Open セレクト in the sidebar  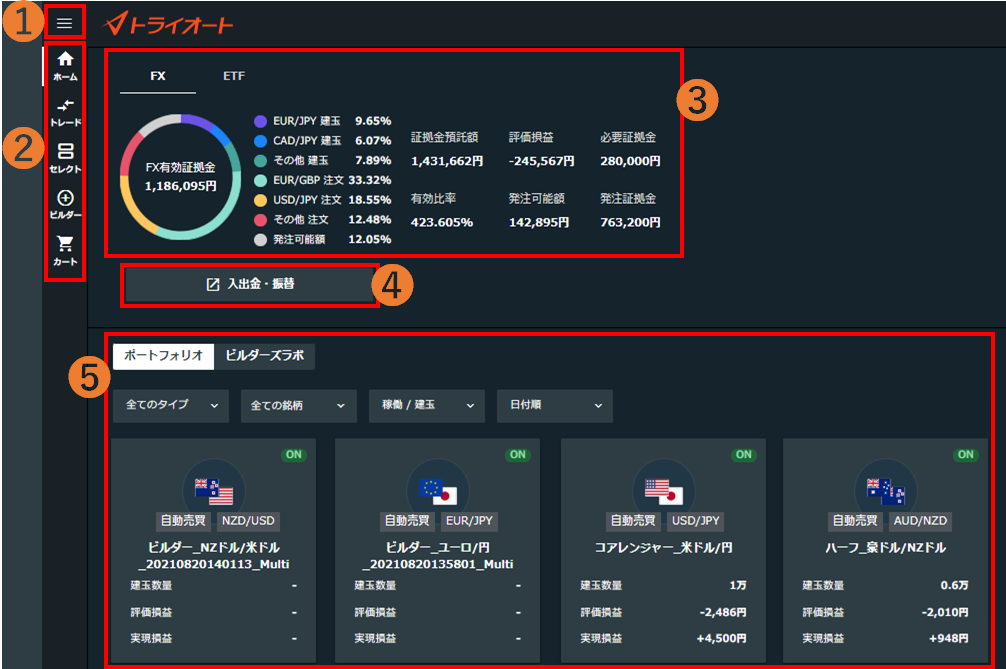(x=65, y=158)
